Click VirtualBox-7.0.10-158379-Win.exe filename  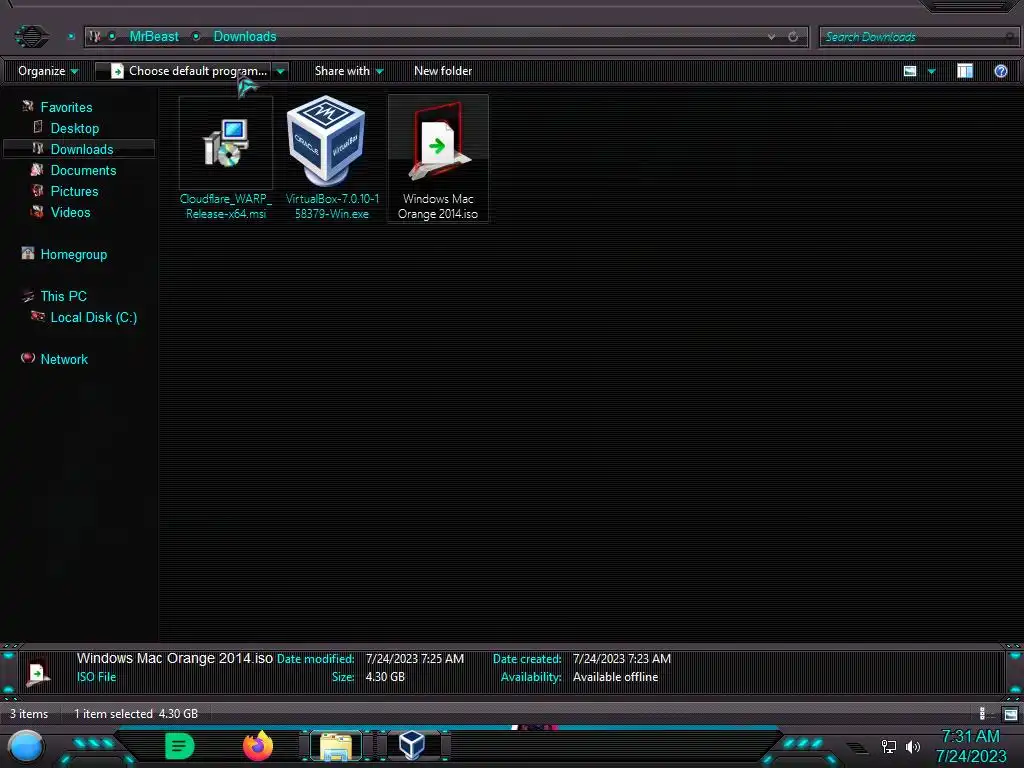point(332,206)
